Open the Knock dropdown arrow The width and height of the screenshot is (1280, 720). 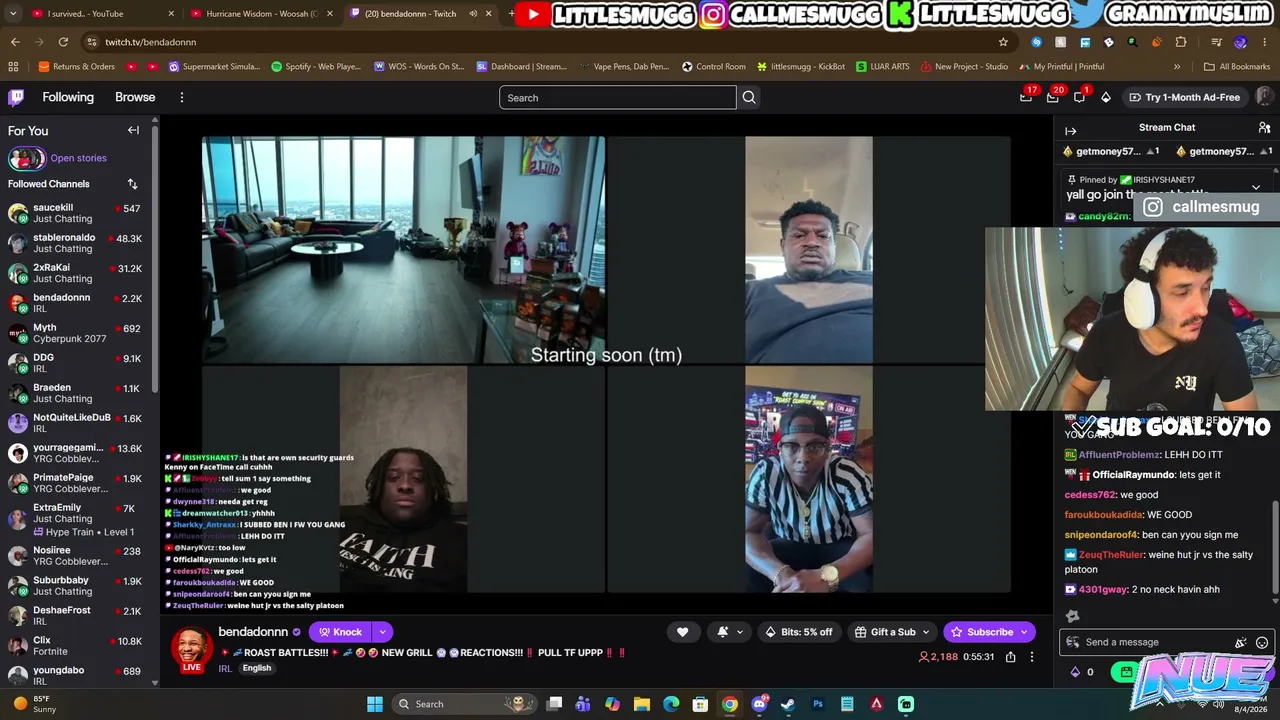[382, 632]
